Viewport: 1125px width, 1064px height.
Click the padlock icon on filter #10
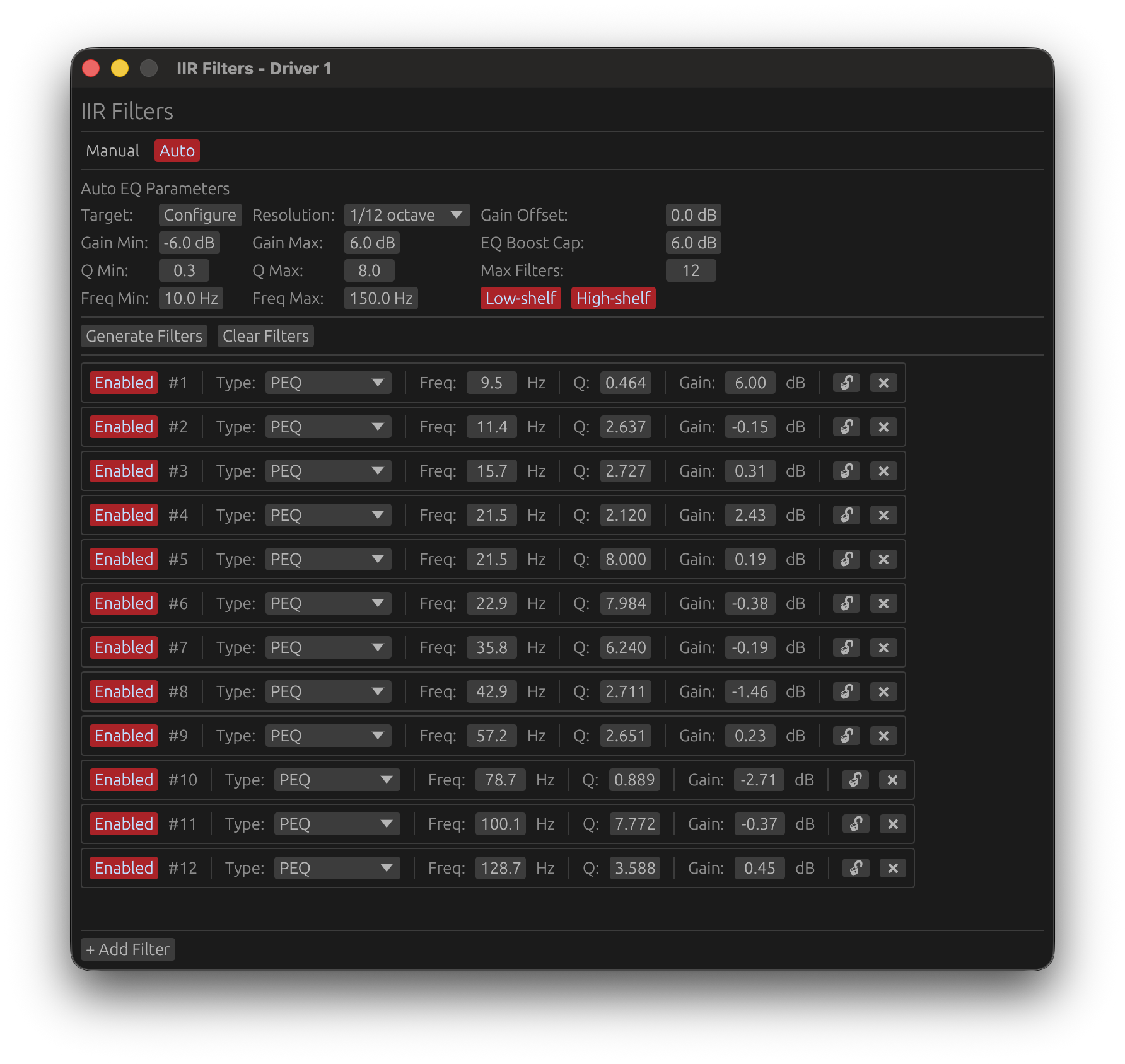(x=855, y=780)
